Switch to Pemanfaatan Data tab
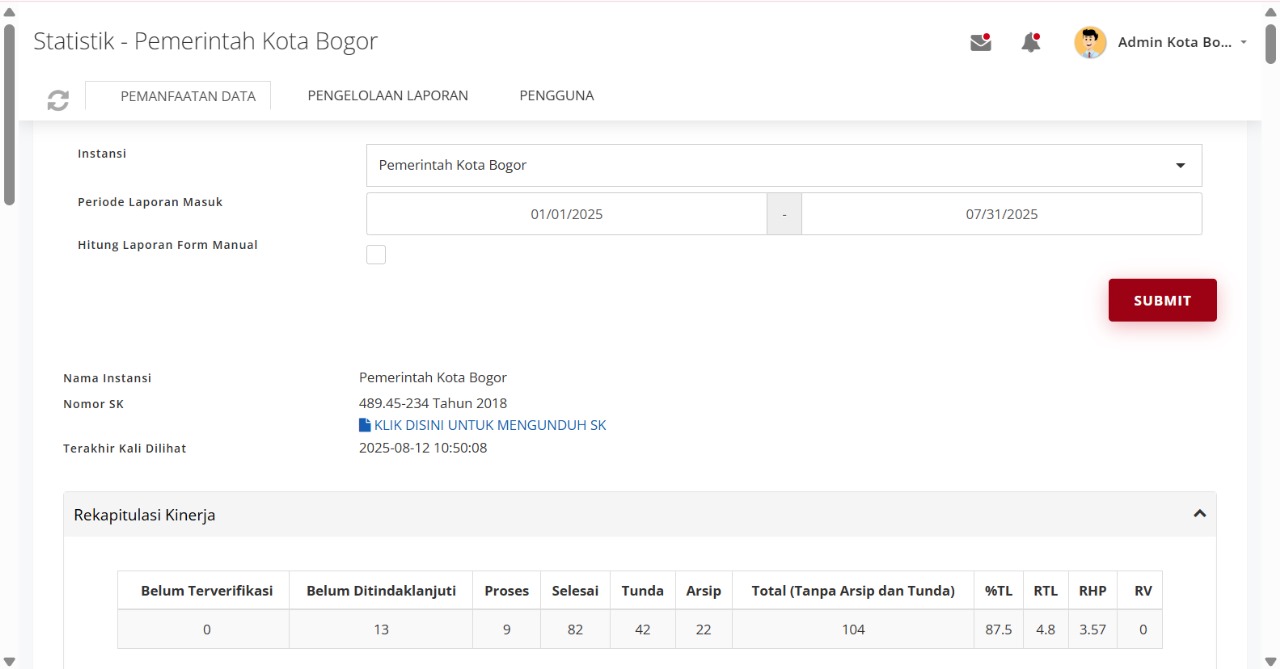The width and height of the screenshot is (1280, 669). click(178, 96)
